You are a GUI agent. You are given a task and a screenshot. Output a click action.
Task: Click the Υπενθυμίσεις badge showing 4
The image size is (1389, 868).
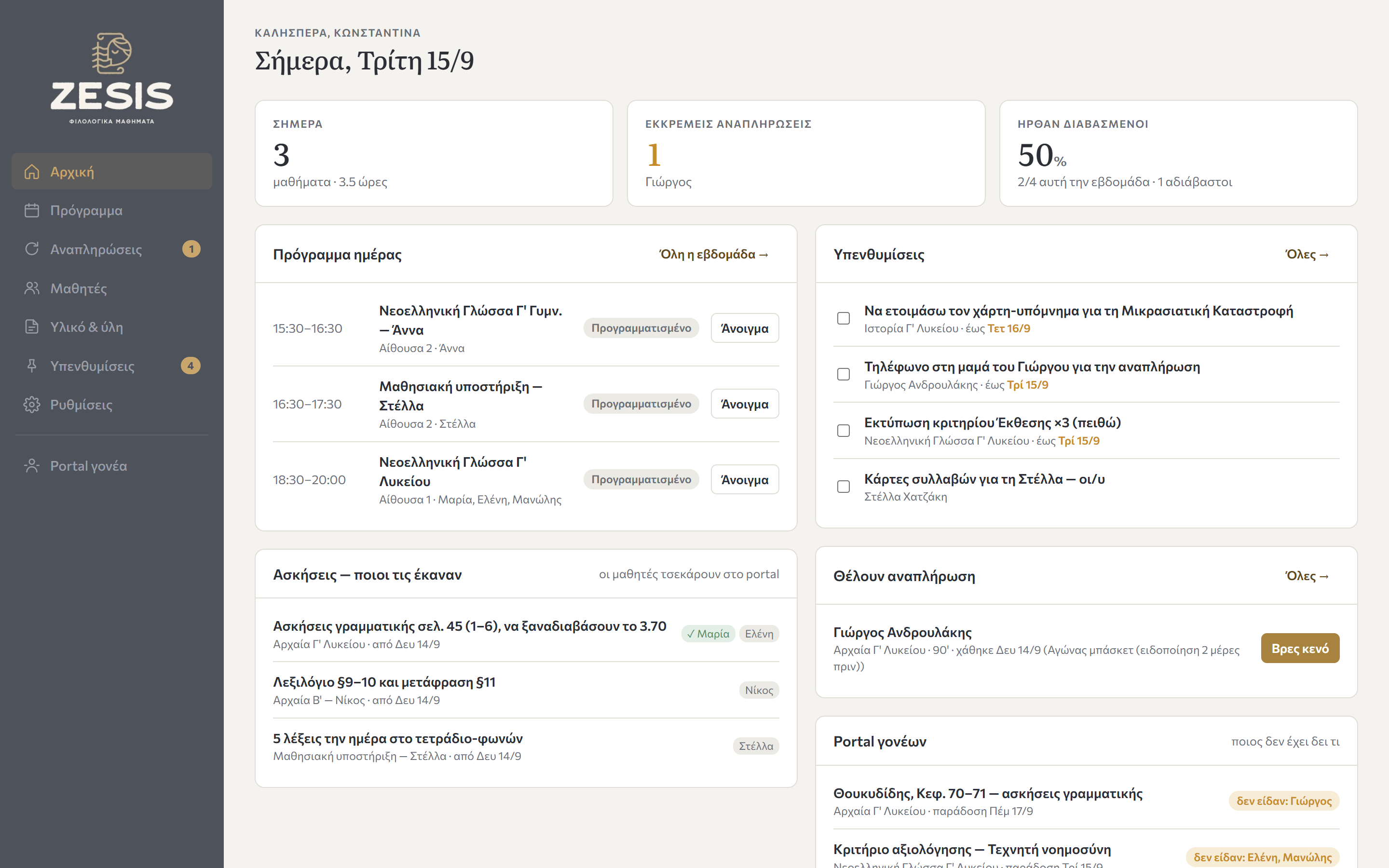[x=191, y=366]
